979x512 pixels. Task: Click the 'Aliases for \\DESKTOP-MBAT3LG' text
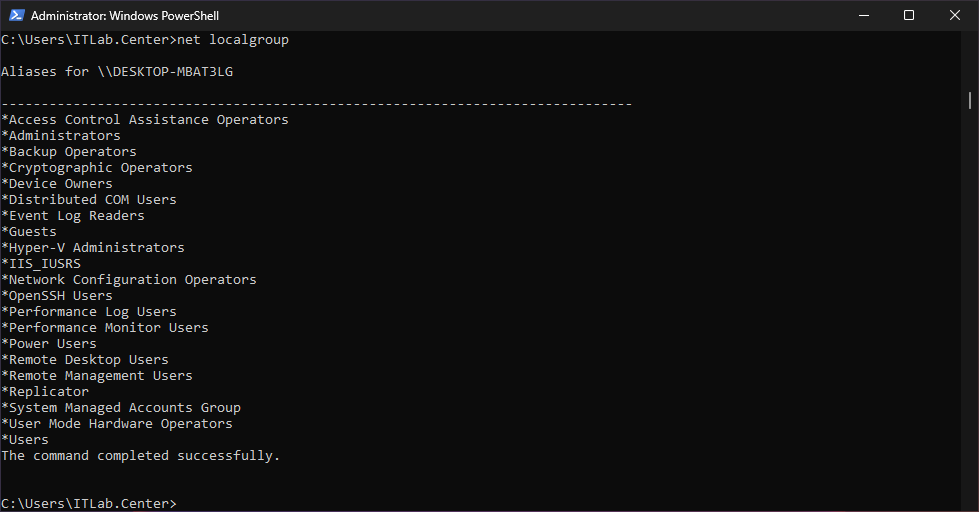(117, 72)
